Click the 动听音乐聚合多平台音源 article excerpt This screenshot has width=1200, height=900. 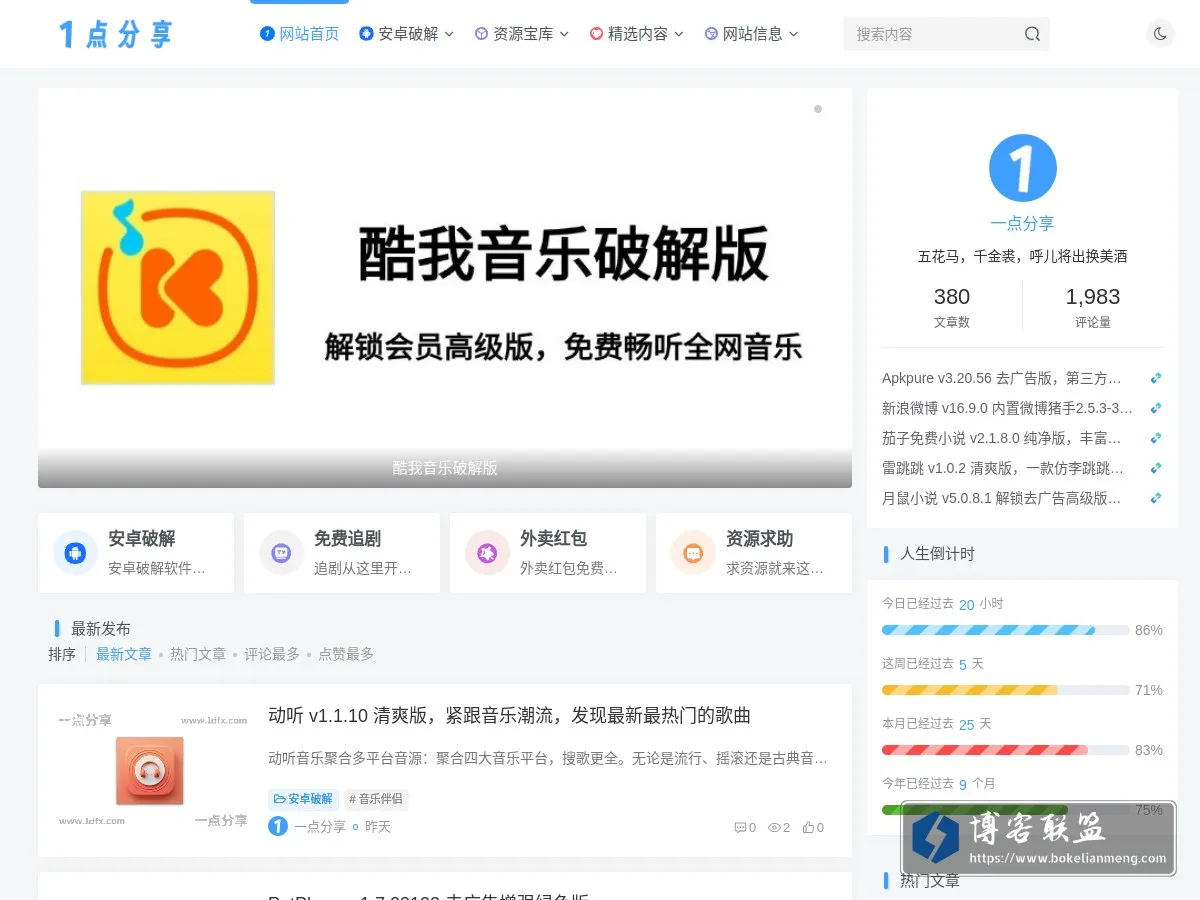tap(548, 758)
